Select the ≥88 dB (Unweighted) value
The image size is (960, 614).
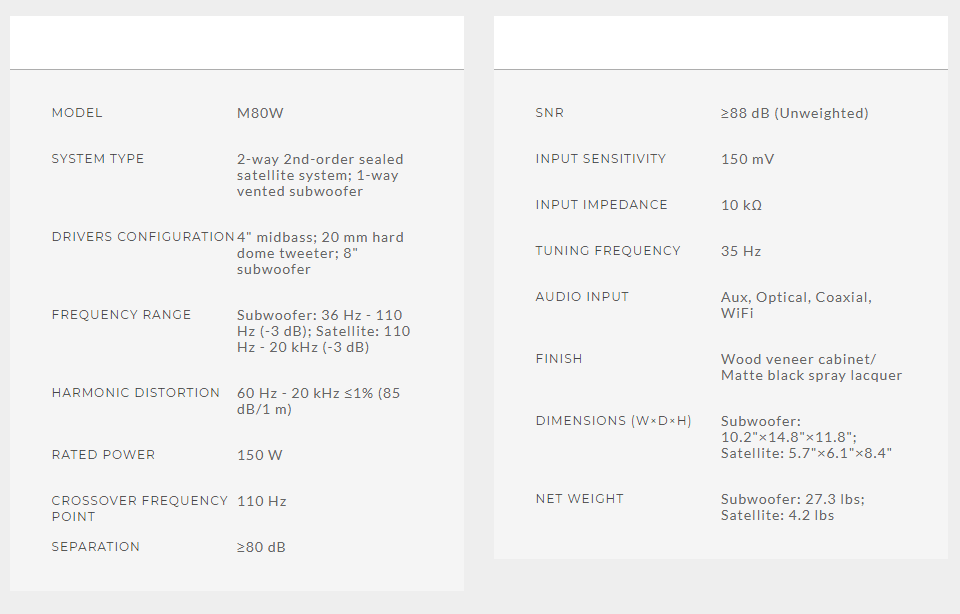(x=795, y=113)
